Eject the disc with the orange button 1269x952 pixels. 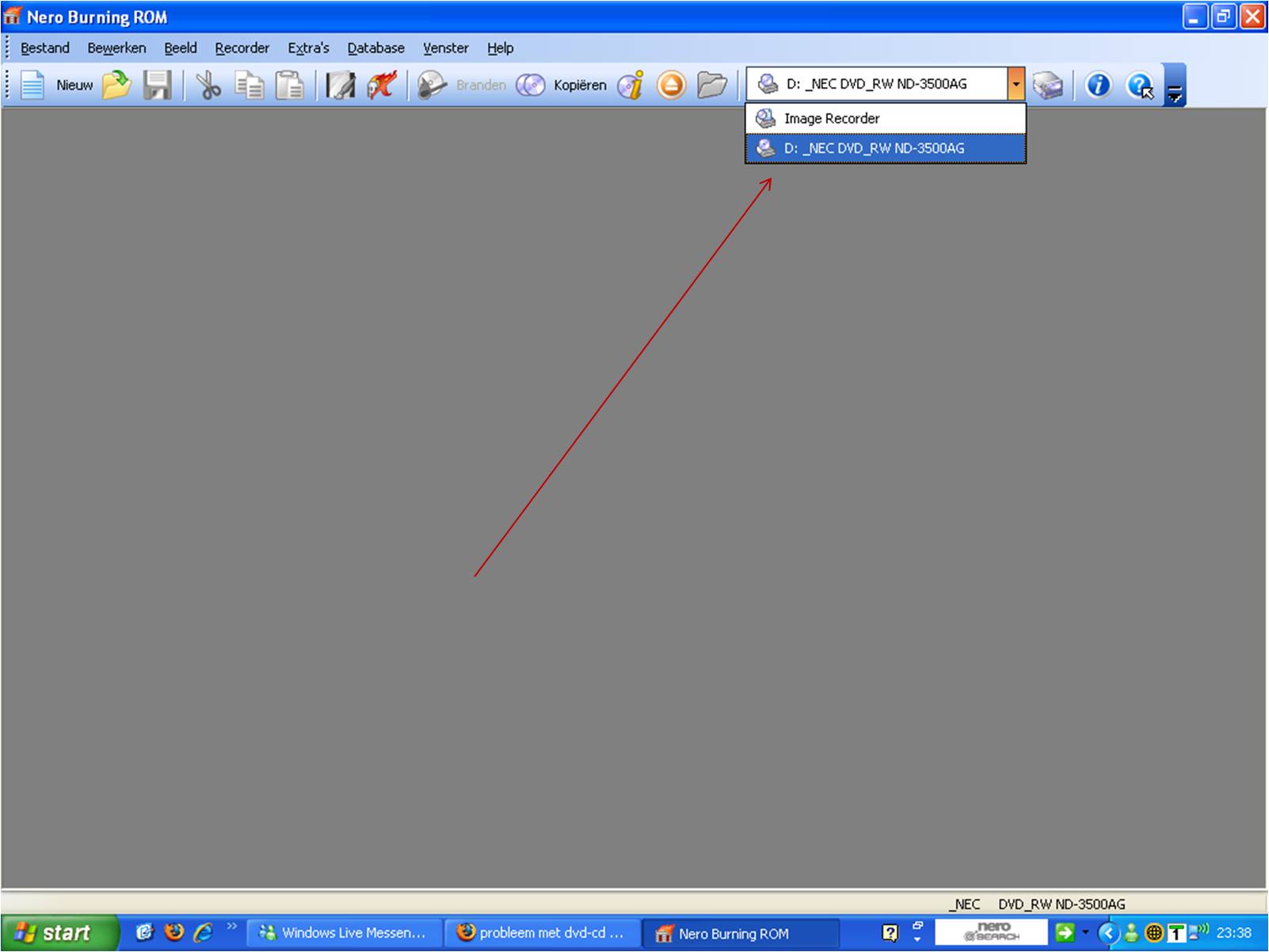(672, 85)
